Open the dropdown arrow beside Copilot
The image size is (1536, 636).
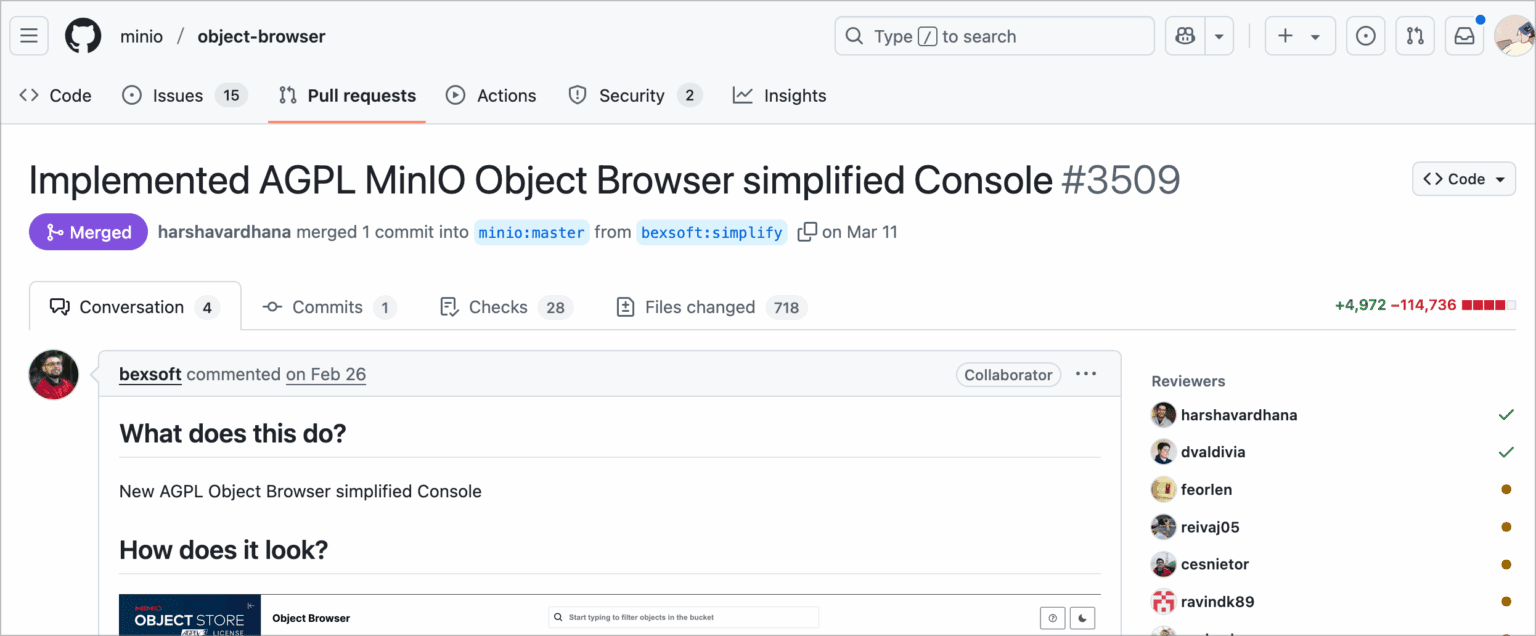(x=1218, y=36)
